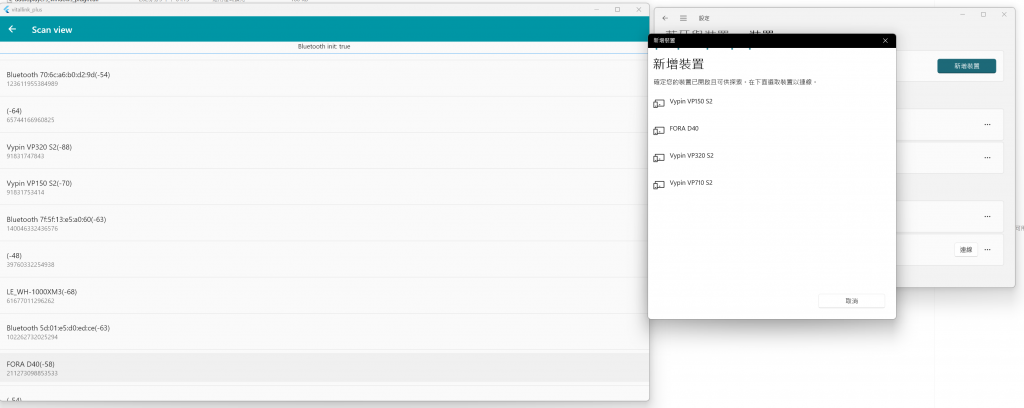
Task: Close the 新增裝置 dialog
Action: pos(885,40)
